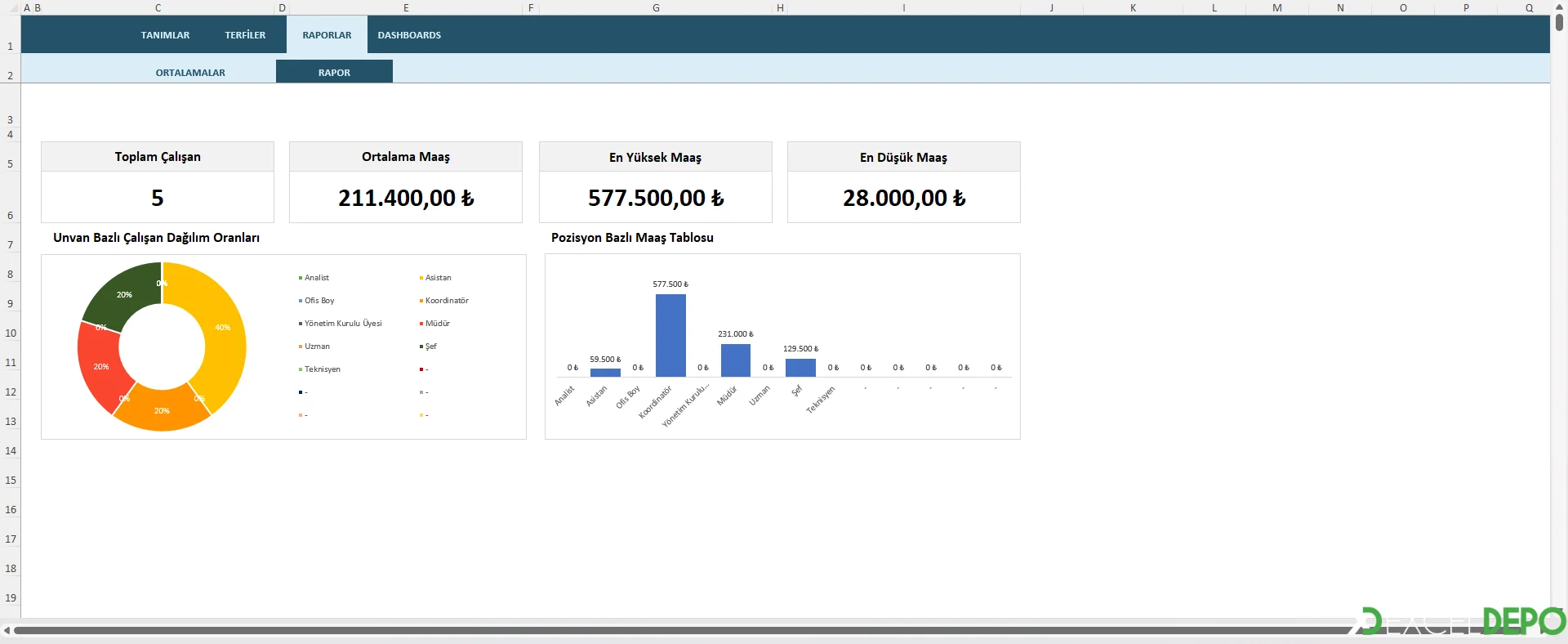
Task: Select the RAPORLAR tab
Action: coord(327,35)
